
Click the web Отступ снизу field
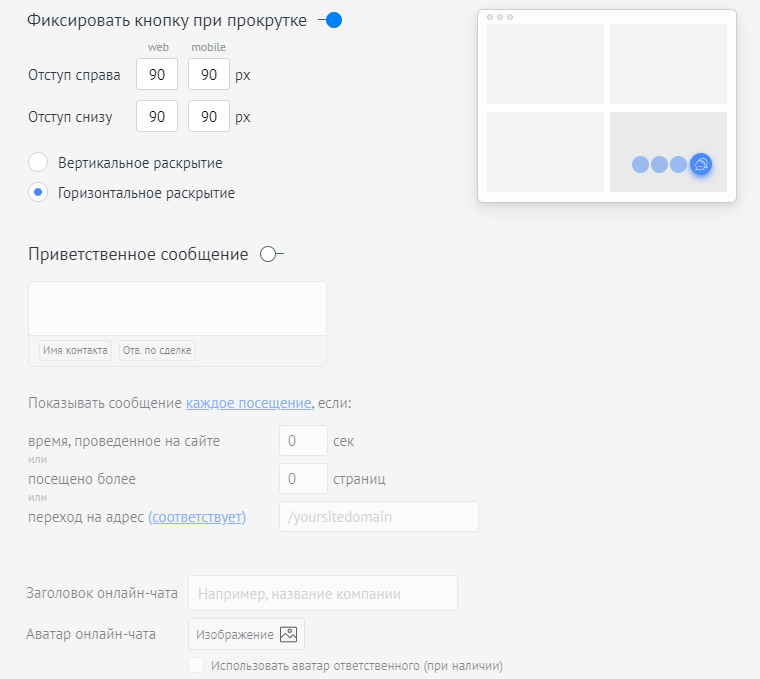pos(157,117)
